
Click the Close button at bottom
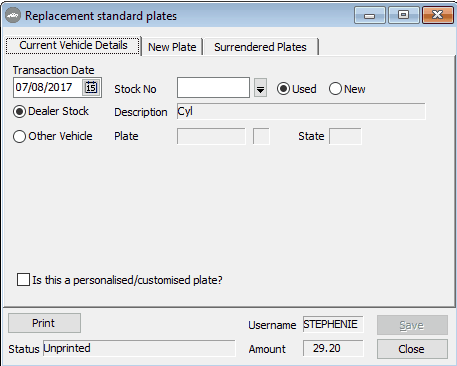point(412,349)
